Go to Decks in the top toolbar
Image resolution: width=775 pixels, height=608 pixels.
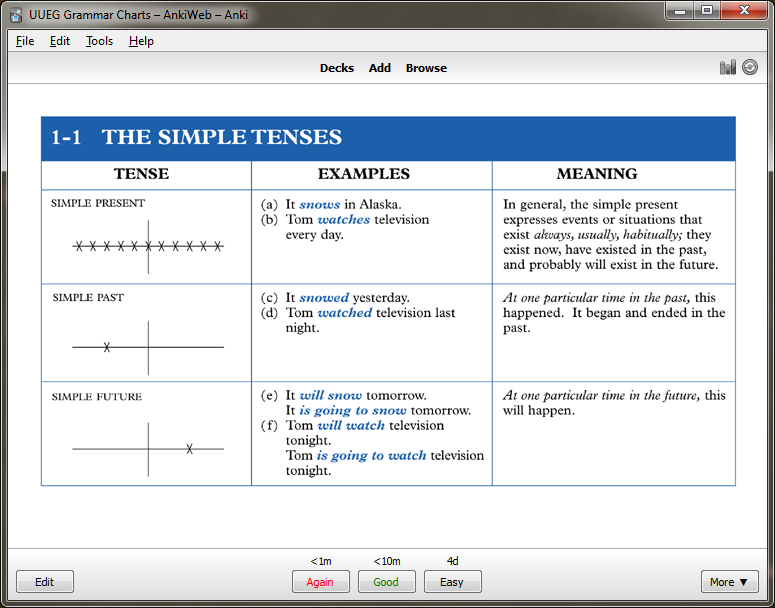tap(337, 68)
